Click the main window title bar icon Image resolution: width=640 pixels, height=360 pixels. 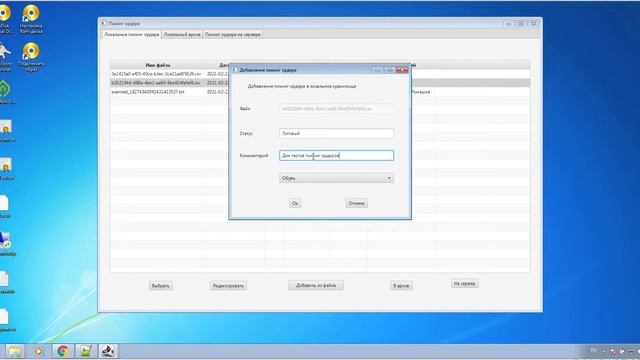pyautogui.click(x=104, y=24)
